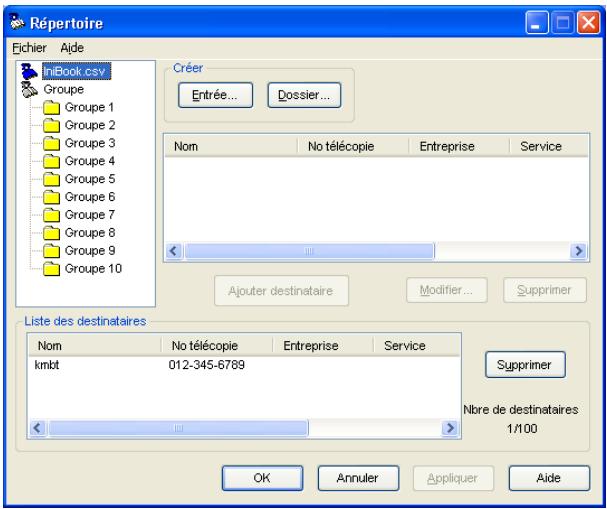
Task: Click the Groupe 8 folder icon
Action: coord(51,233)
